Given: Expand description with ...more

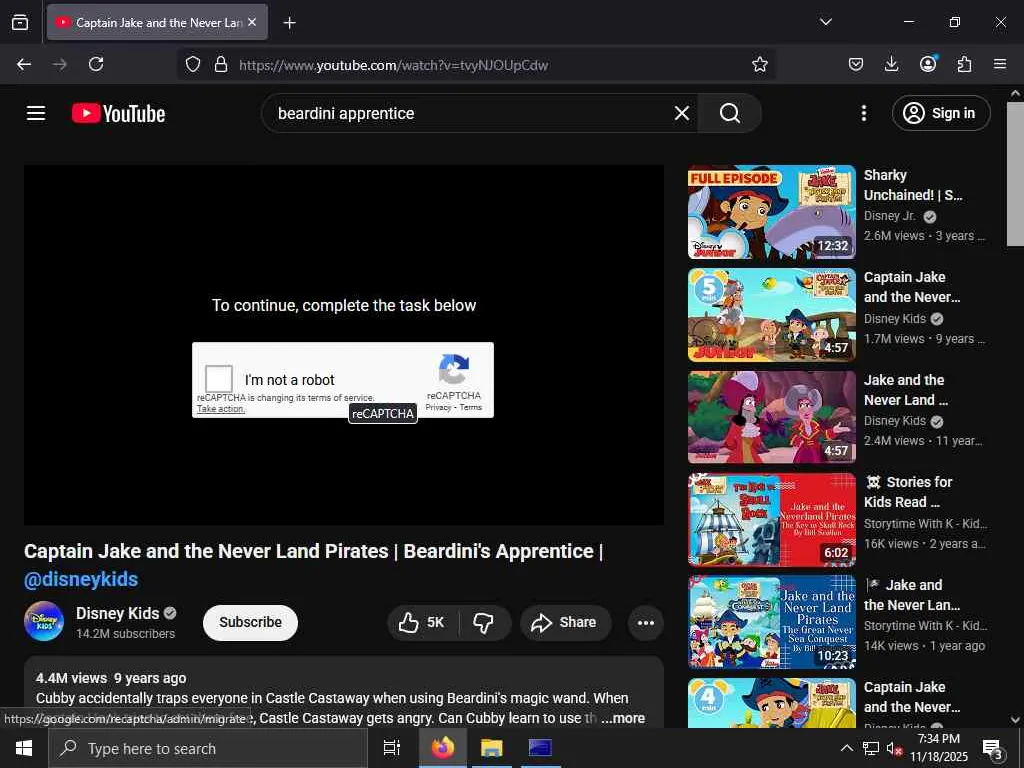Looking at the screenshot, I should pos(623,718).
